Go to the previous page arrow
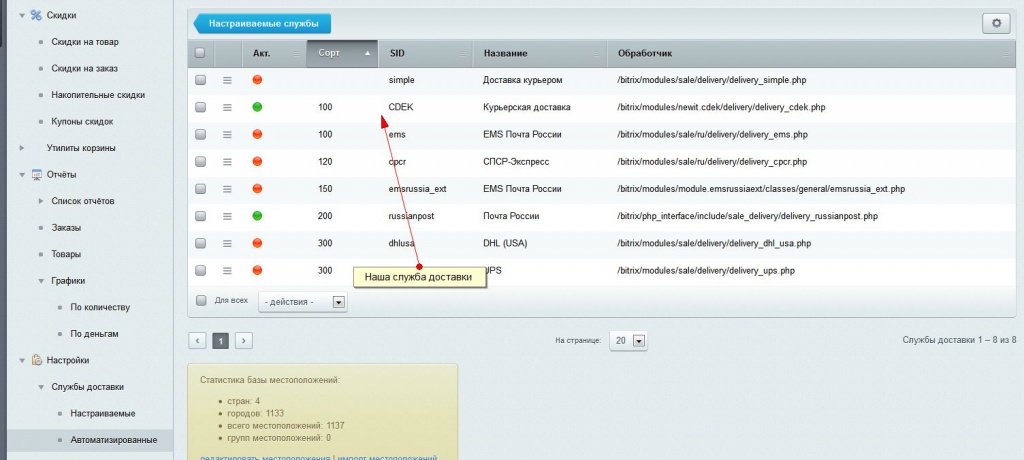 pyautogui.click(x=197, y=340)
